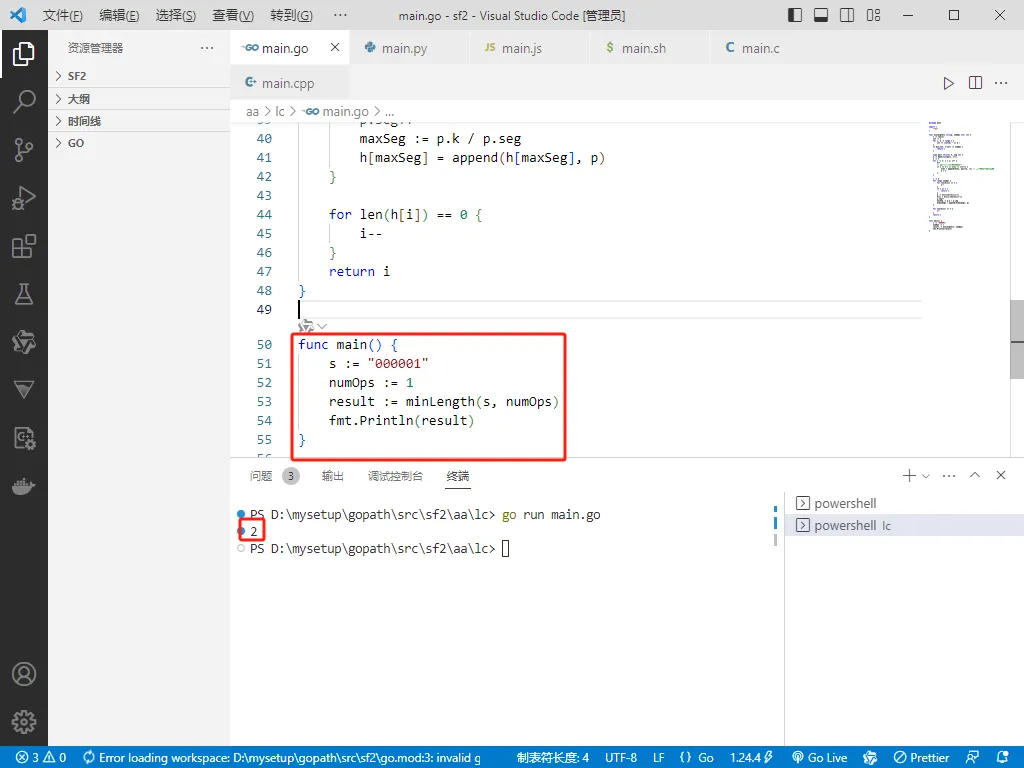Open the Accounts menu icon
The height and width of the screenshot is (768, 1024).
click(24, 674)
